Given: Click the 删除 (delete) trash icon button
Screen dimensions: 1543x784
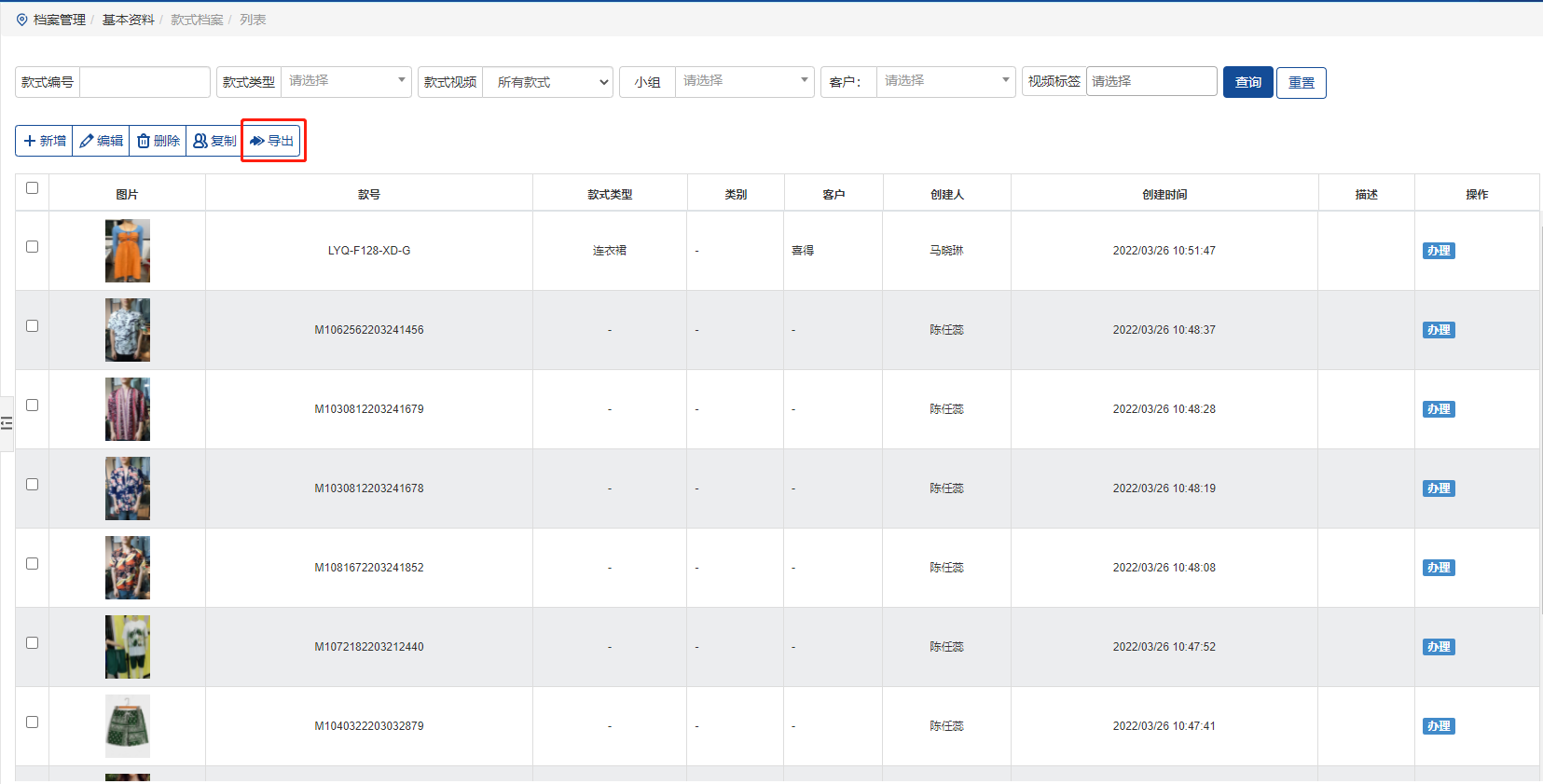Looking at the screenshot, I should click(158, 141).
